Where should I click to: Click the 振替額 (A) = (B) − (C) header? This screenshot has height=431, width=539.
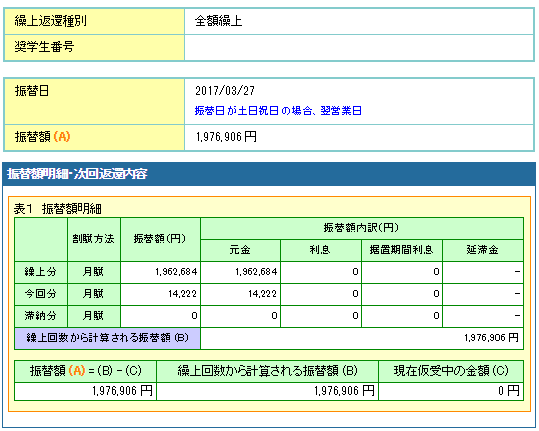[86, 371]
